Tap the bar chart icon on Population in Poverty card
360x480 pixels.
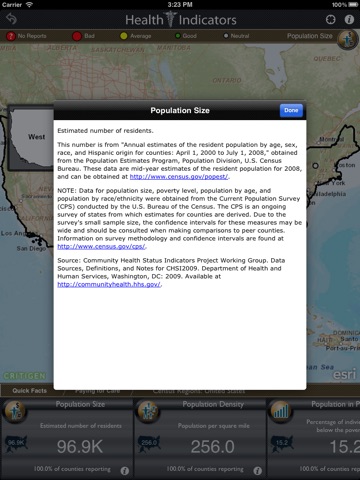click(x=281, y=411)
